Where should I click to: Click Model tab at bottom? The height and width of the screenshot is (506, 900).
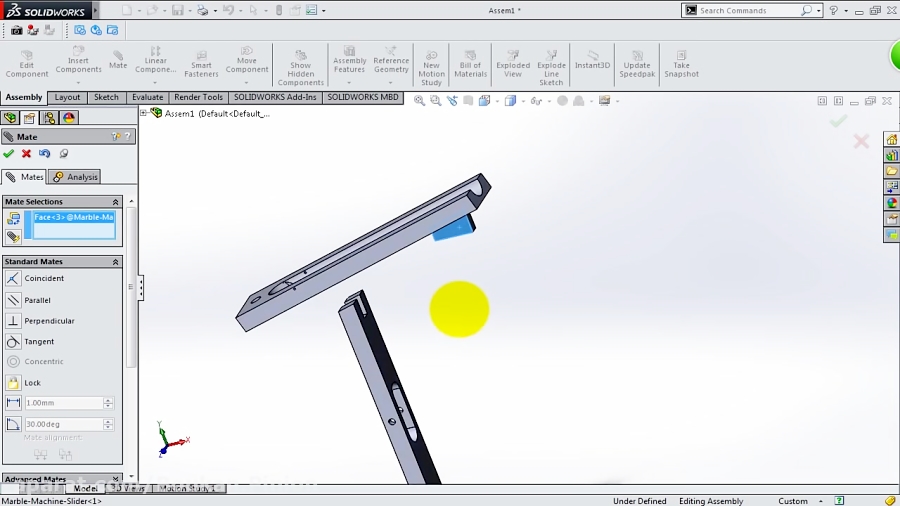(x=85, y=488)
